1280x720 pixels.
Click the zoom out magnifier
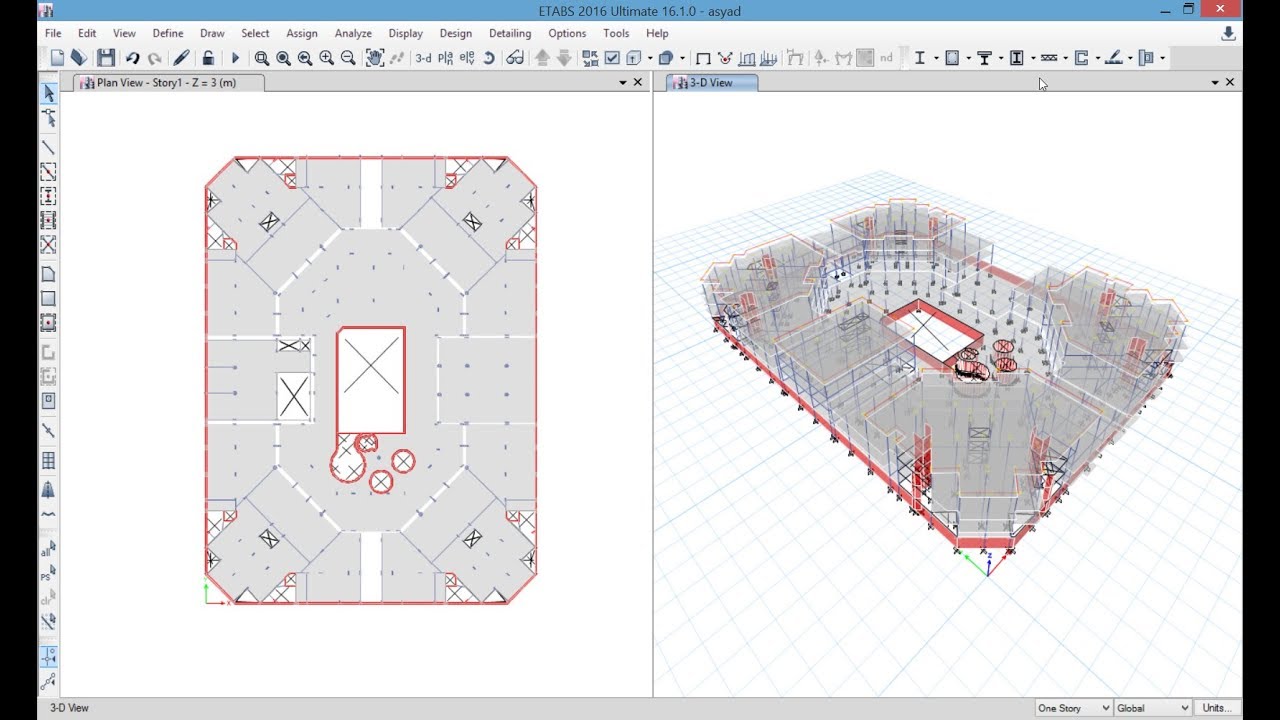[348, 58]
